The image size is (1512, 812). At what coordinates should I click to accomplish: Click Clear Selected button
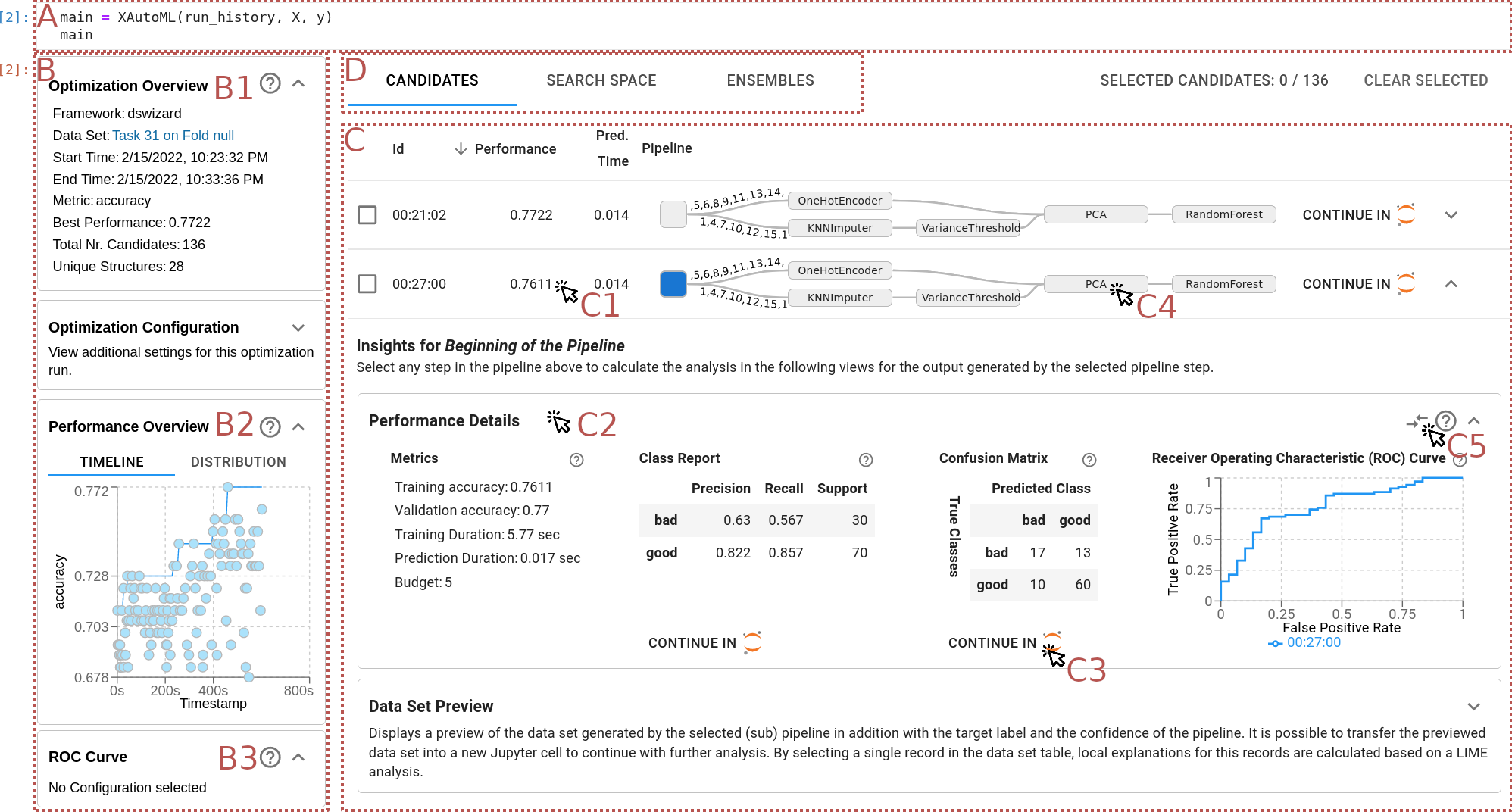click(1425, 80)
